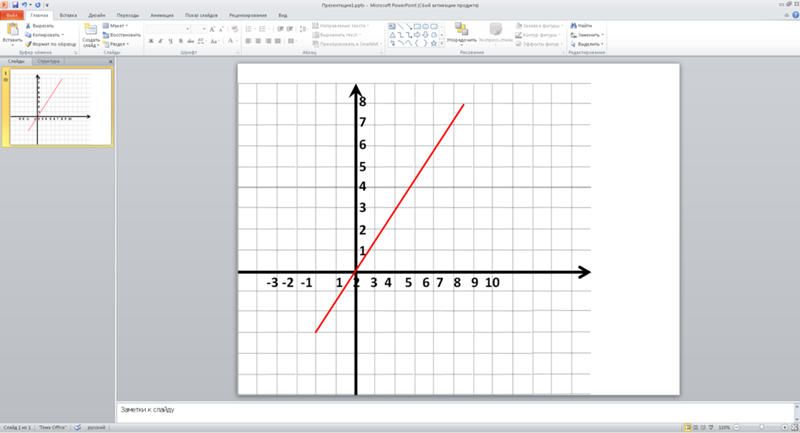Open the font name combo box
The width and height of the screenshot is (800, 433).
pyautogui.click(x=168, y=29)
